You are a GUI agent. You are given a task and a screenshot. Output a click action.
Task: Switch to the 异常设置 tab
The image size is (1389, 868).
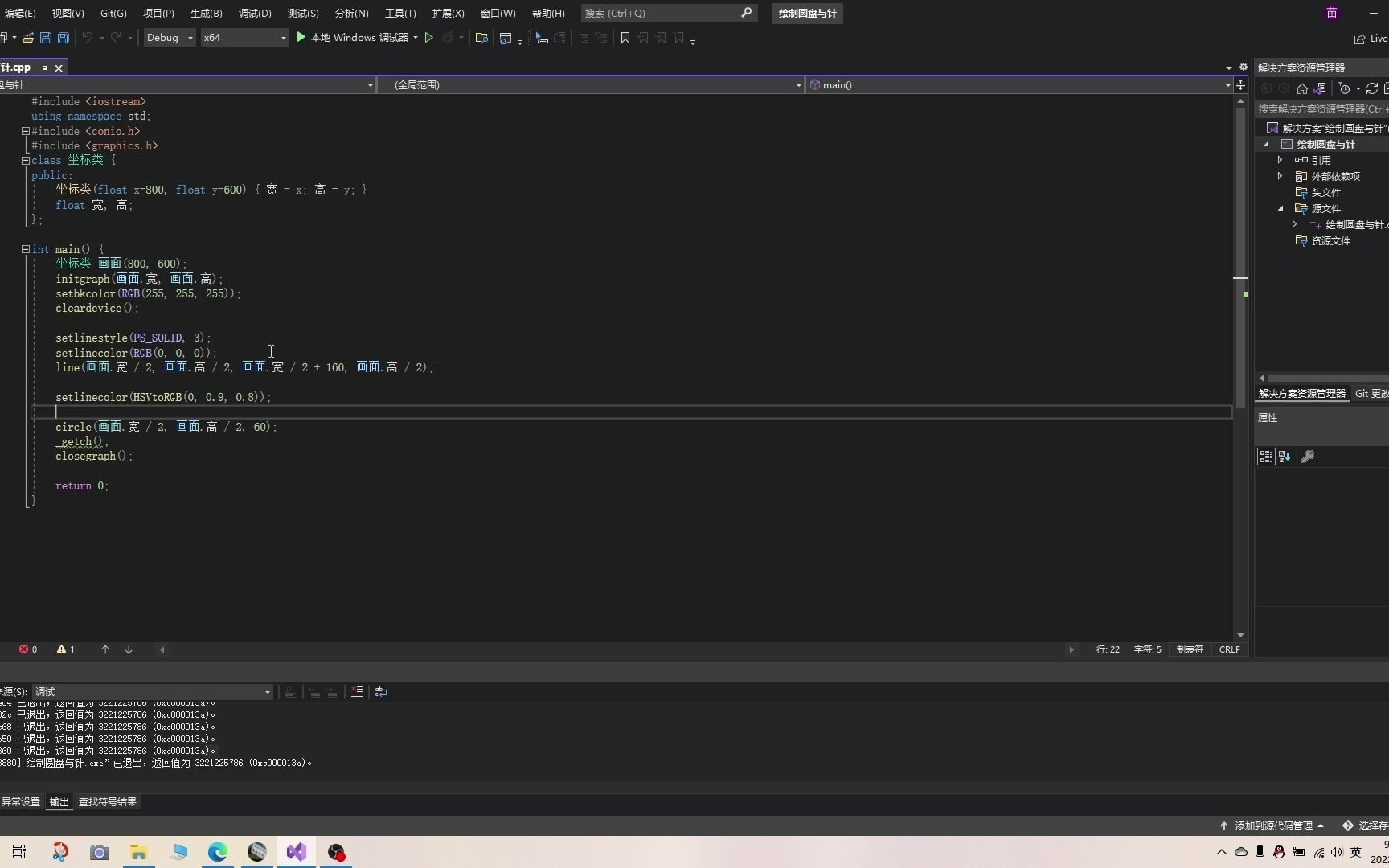pyautogui.click(x=21, y=802)
